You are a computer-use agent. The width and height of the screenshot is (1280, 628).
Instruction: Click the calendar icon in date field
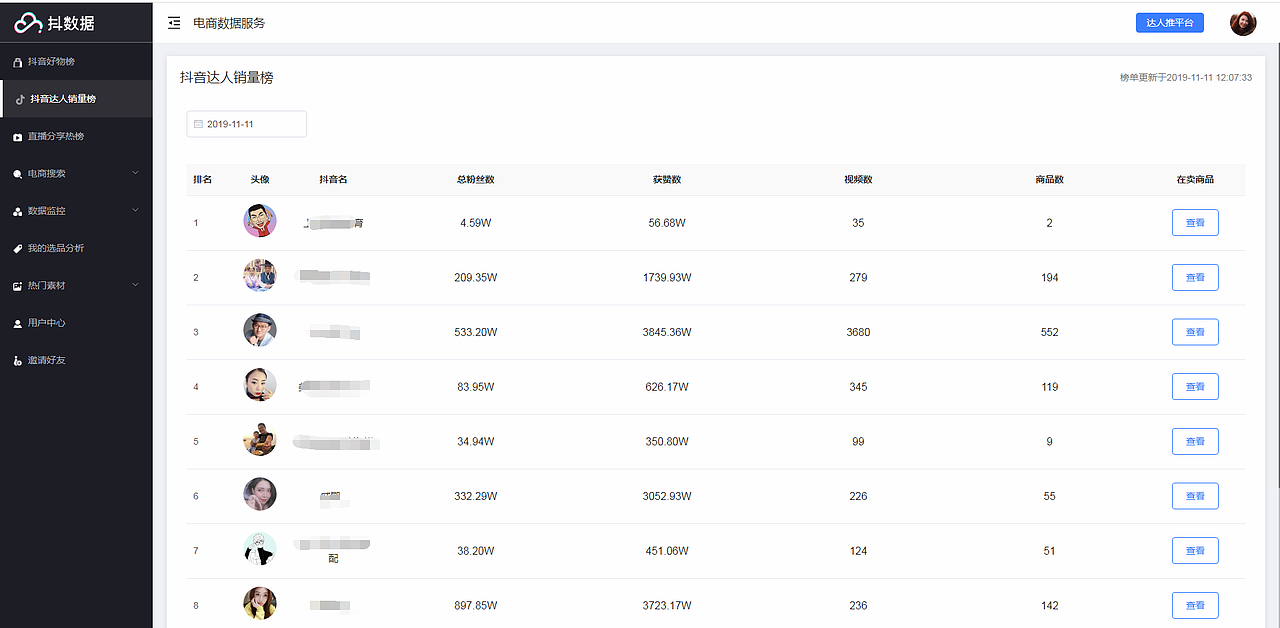[x=198, y=124]
